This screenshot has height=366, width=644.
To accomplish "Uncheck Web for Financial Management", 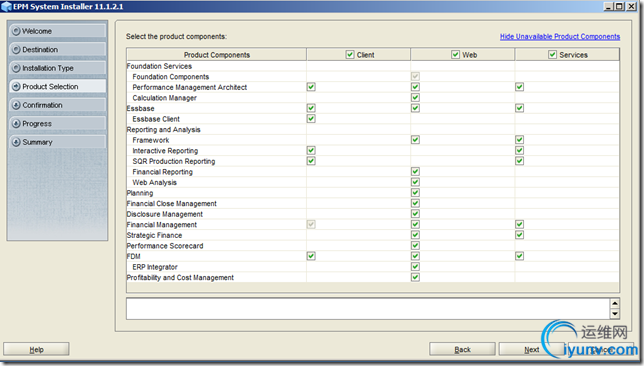I will point(415,224).
